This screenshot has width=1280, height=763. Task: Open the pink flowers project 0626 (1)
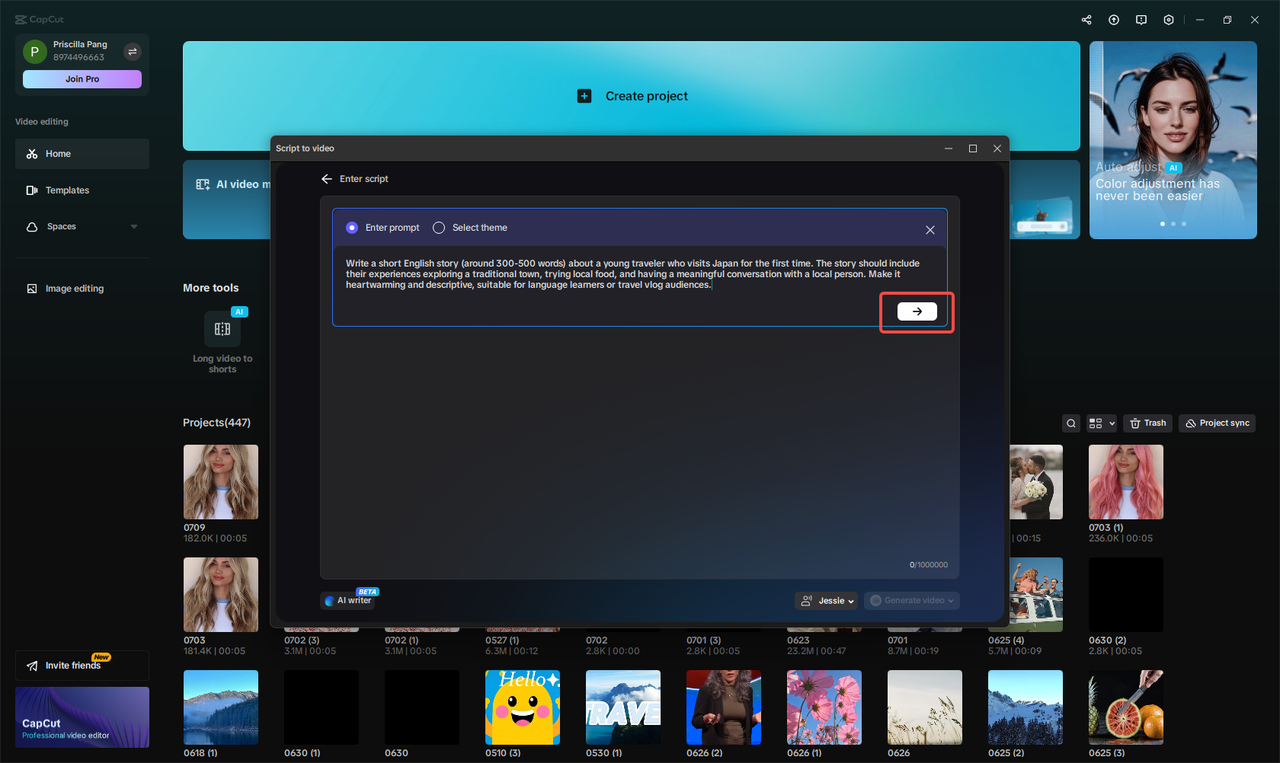824,707
